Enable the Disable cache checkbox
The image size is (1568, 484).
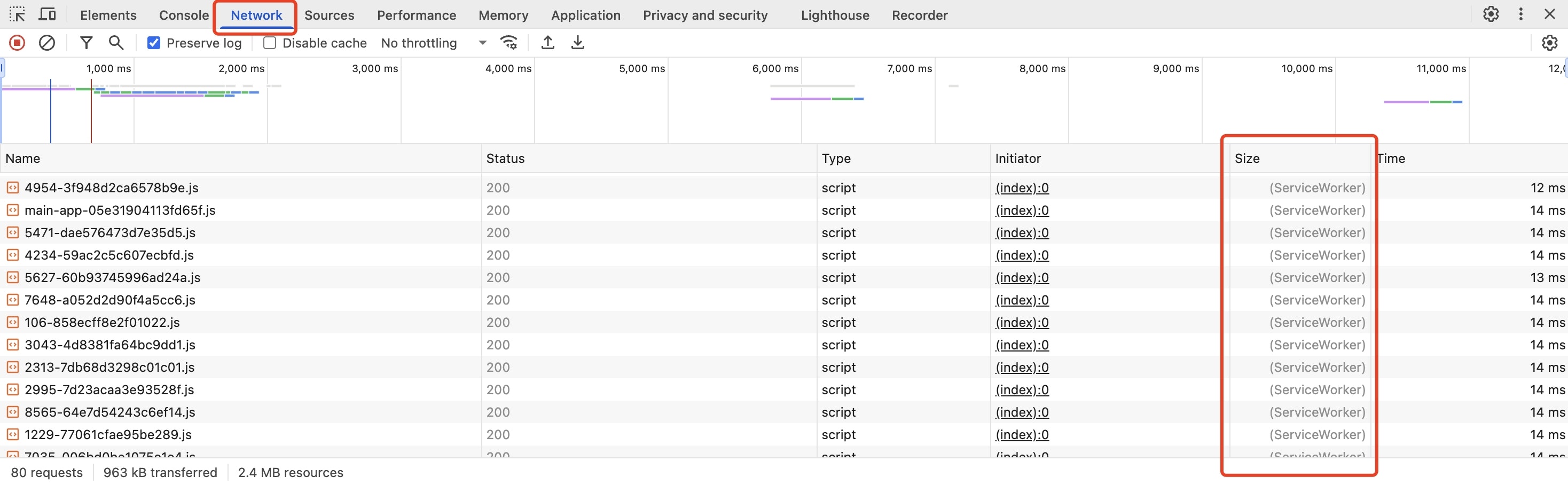pyautogui.click(x=270, y=43)
